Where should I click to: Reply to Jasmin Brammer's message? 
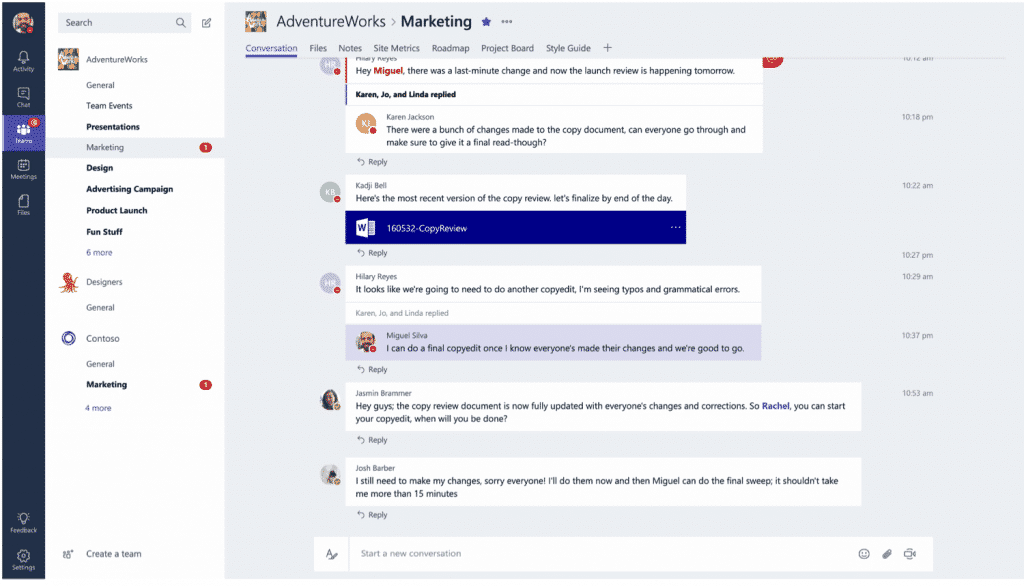coord(372,440)
